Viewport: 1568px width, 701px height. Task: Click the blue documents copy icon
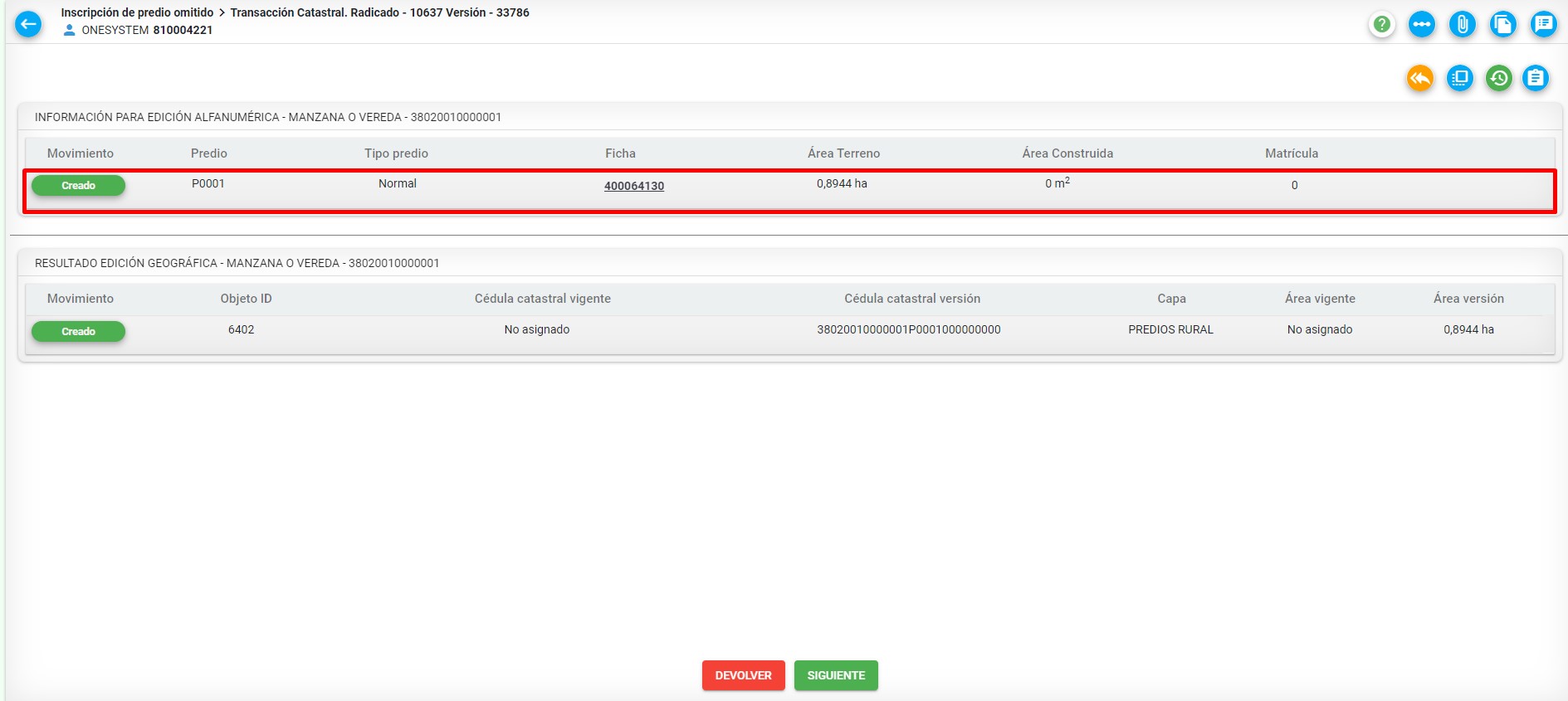(1503, 24)
